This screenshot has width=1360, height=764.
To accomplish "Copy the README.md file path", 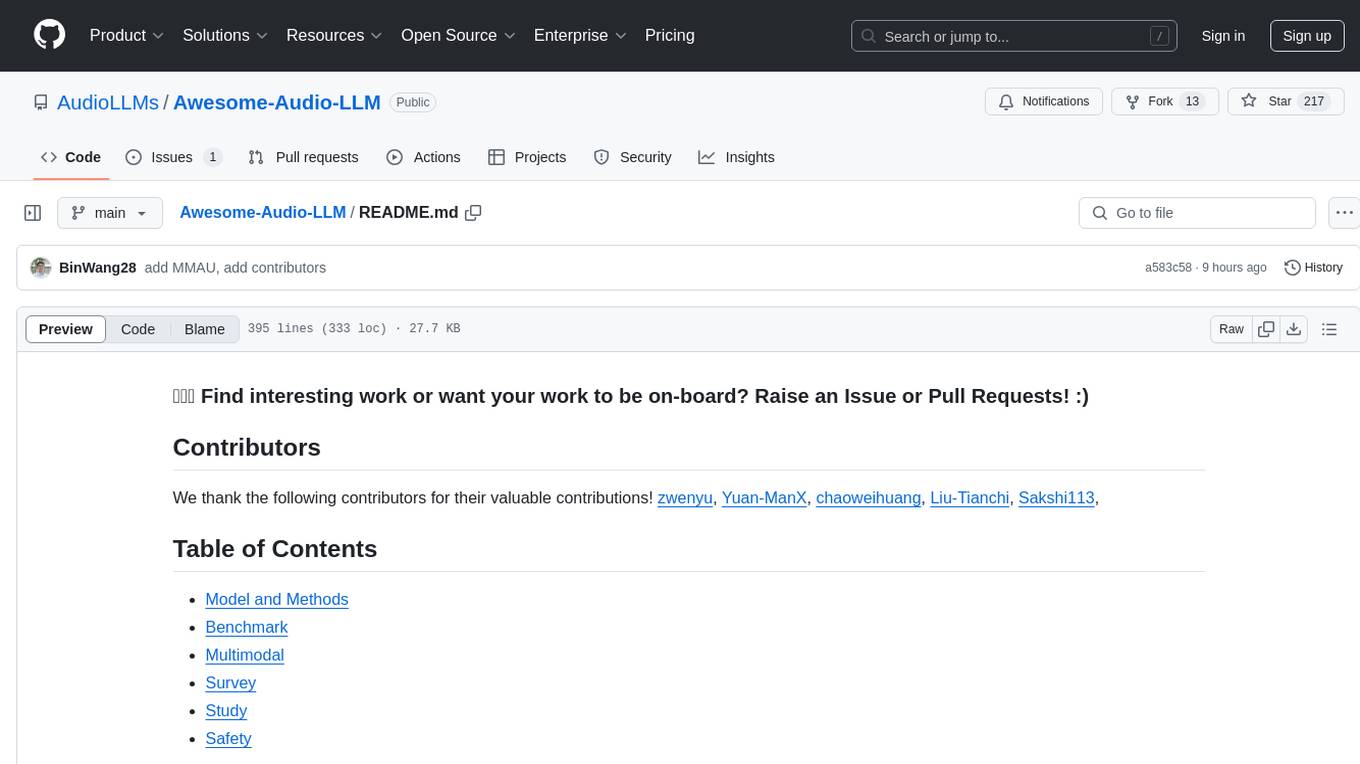I will coord(474,213).
